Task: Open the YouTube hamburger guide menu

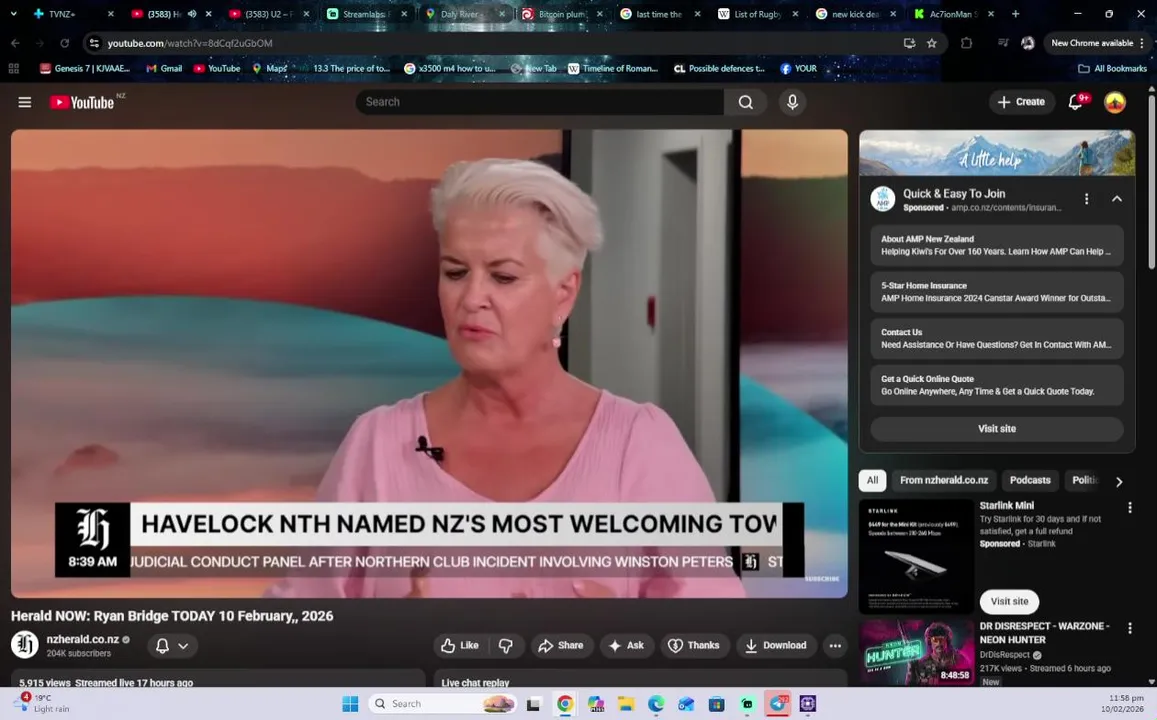Action: click(x=24, y=102)
